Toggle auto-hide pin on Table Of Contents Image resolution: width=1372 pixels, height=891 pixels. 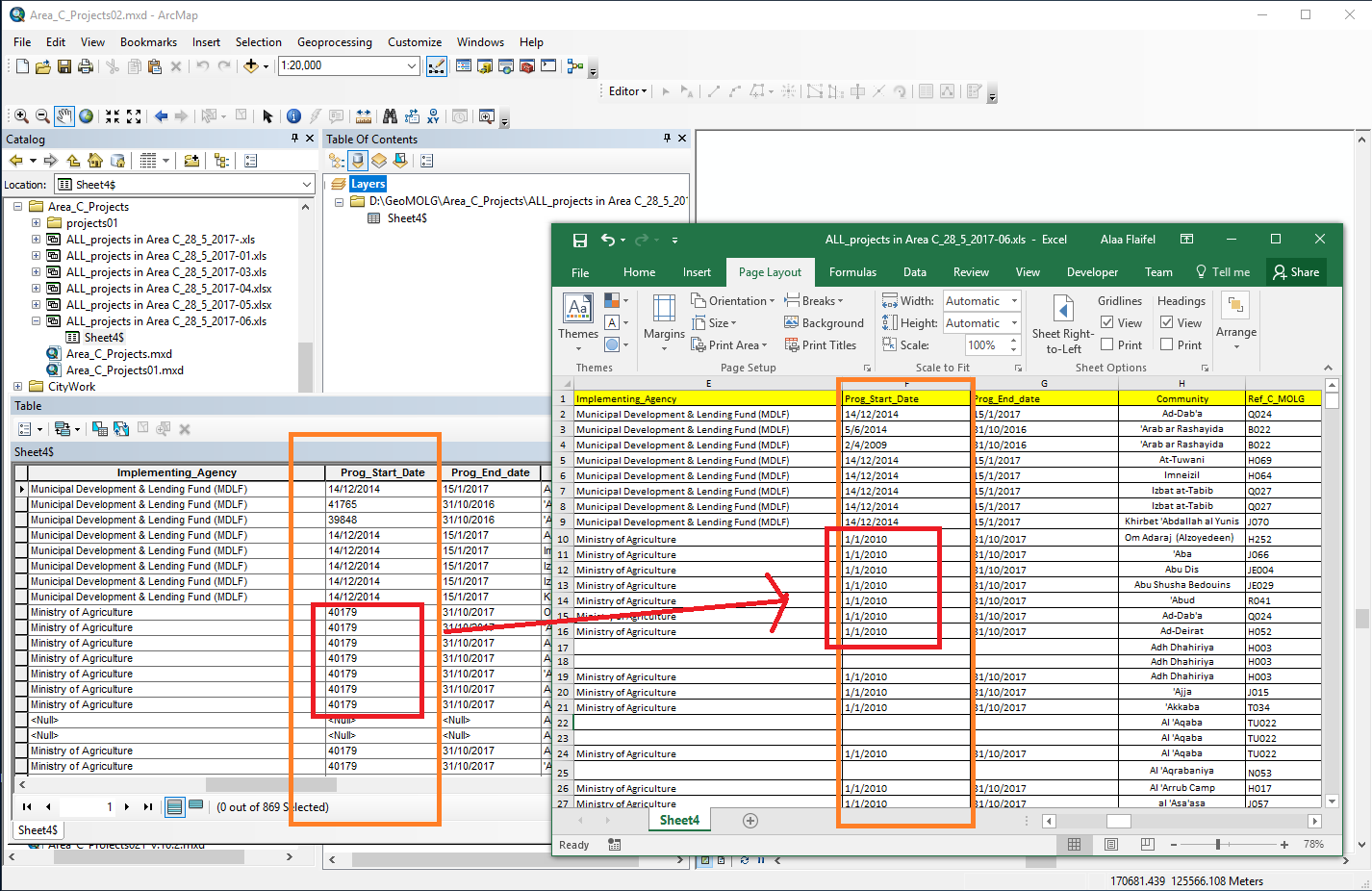[x=667, y=139]
